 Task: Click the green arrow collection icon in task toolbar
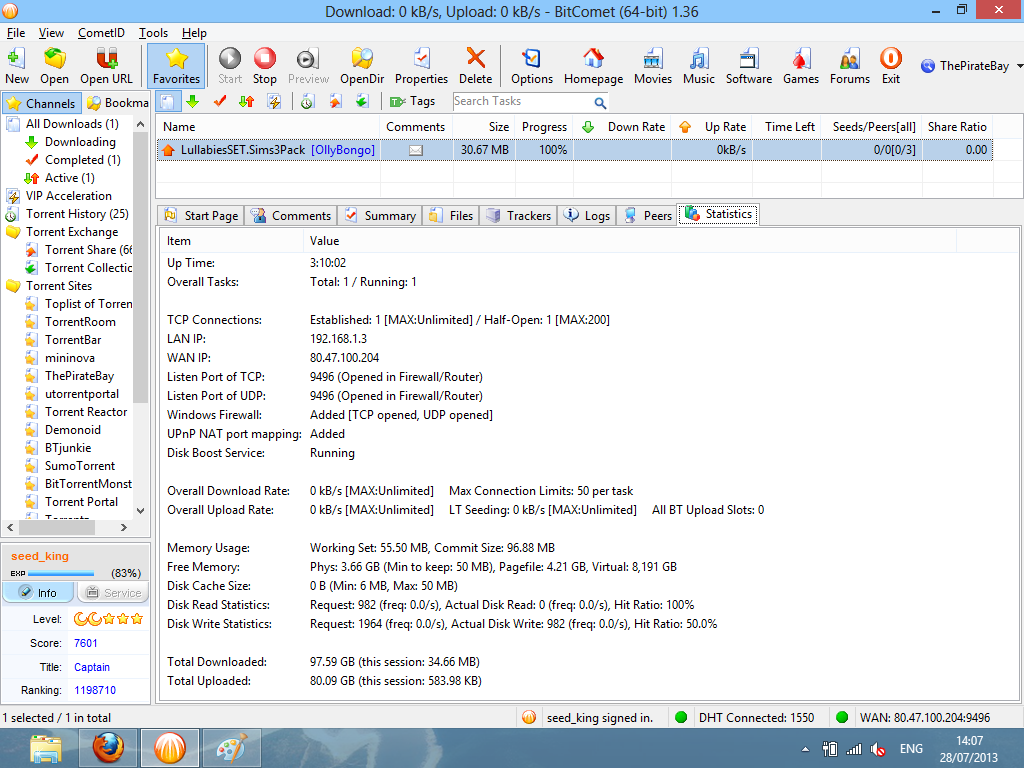[362, 102]
